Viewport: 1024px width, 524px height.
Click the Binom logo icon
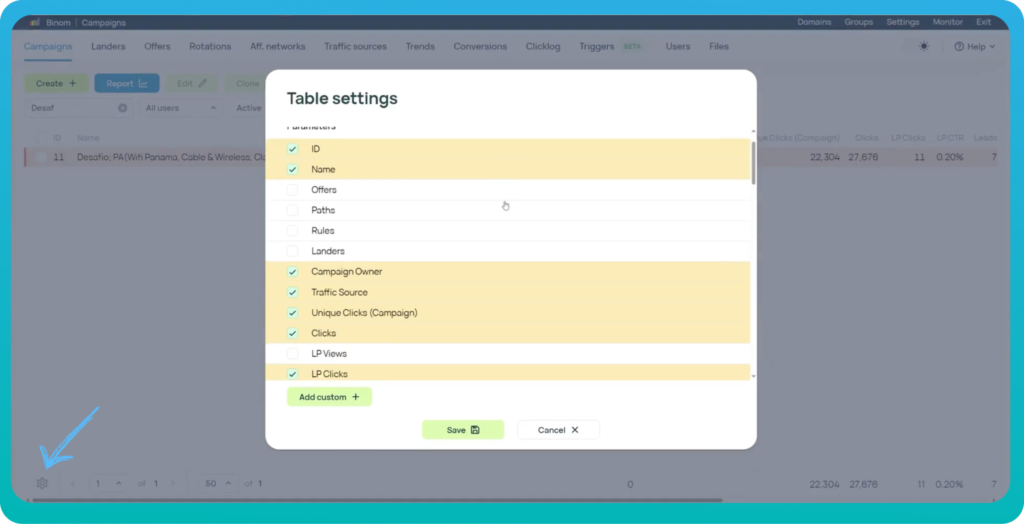[x=35, y=22]
